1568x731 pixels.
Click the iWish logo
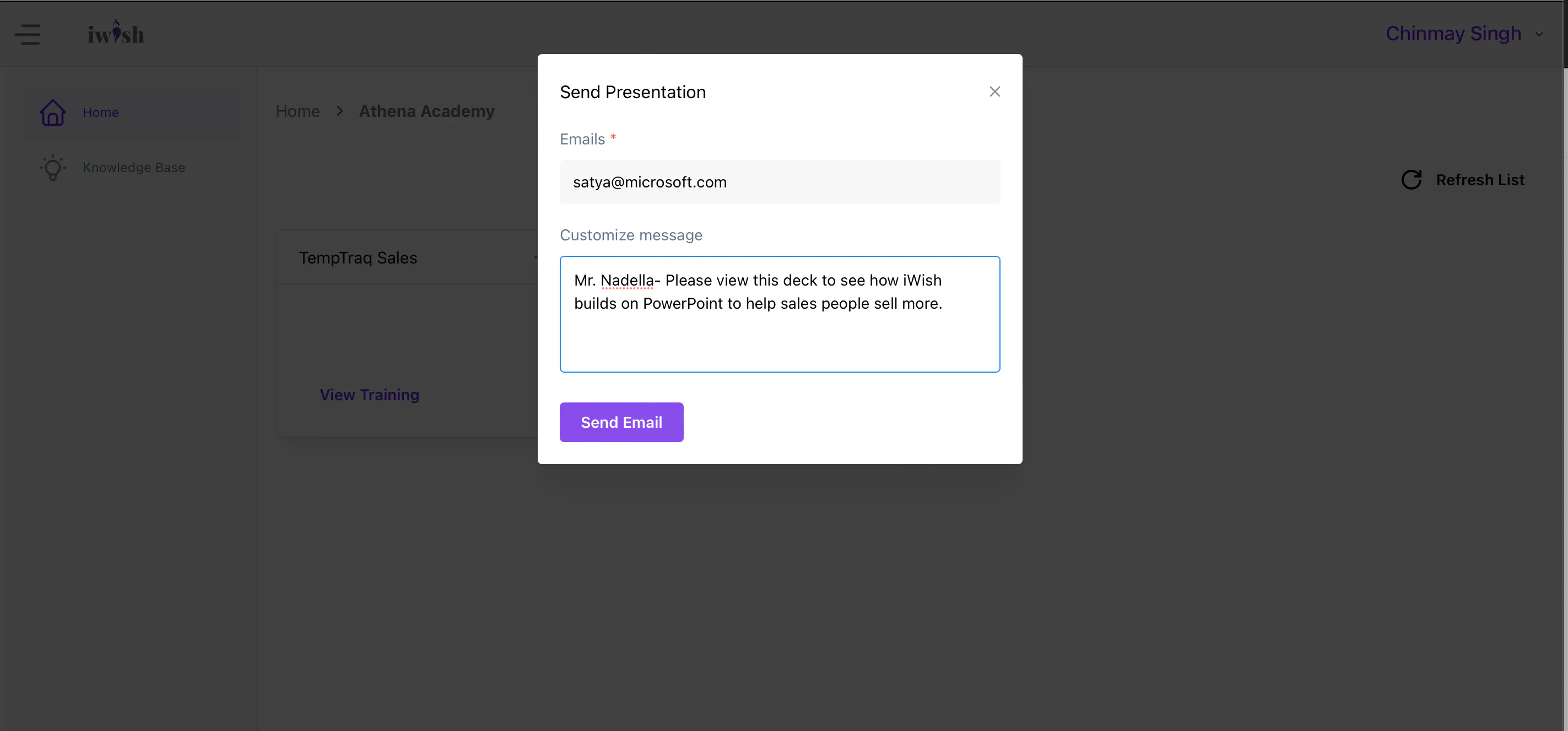click(116, 33)
